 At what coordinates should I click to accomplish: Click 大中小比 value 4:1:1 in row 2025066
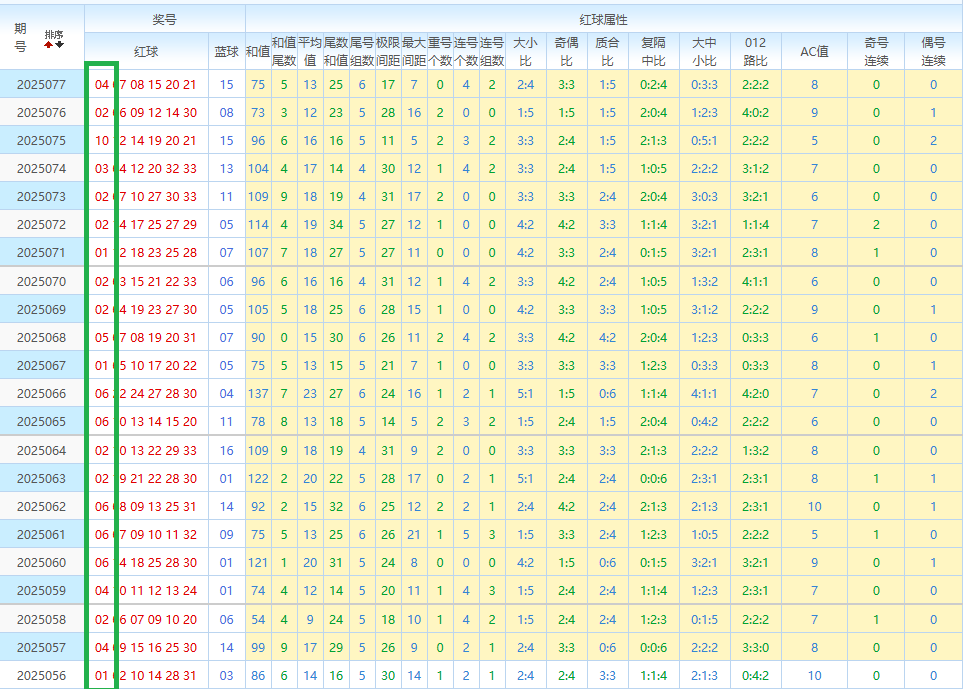(704, 394)
